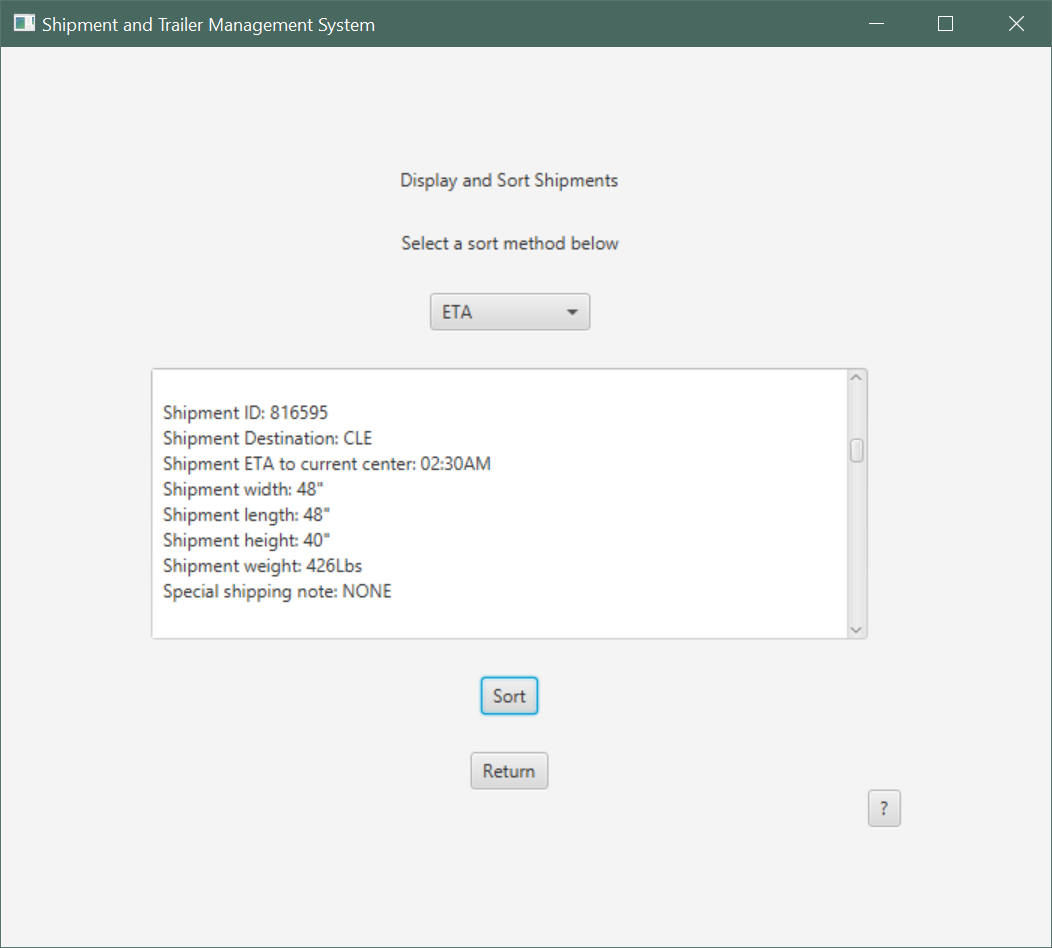The height and width of the screenshot is (948, 1052).
Task: Click the scrollbar down arrow
Action: (x=856, y=629)
